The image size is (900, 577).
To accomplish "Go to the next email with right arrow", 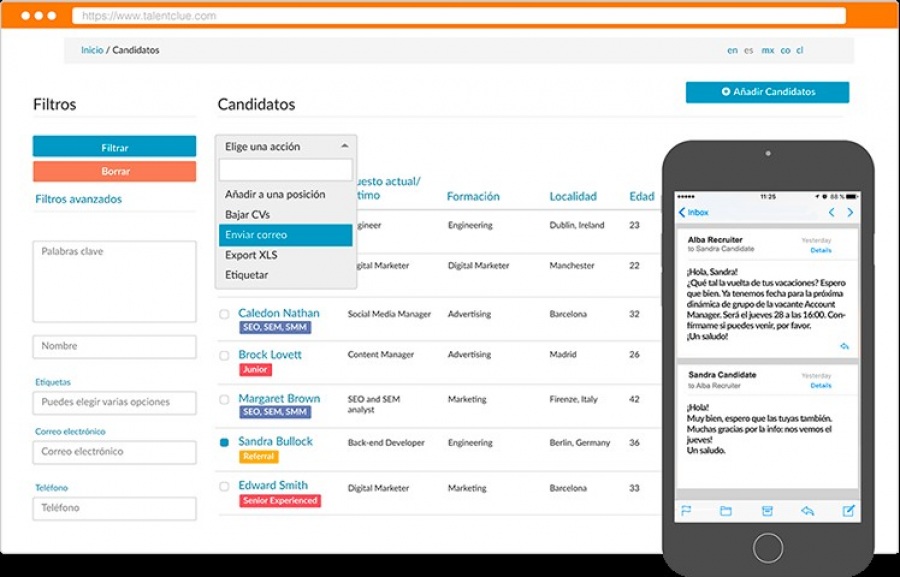I will (850, 213).
